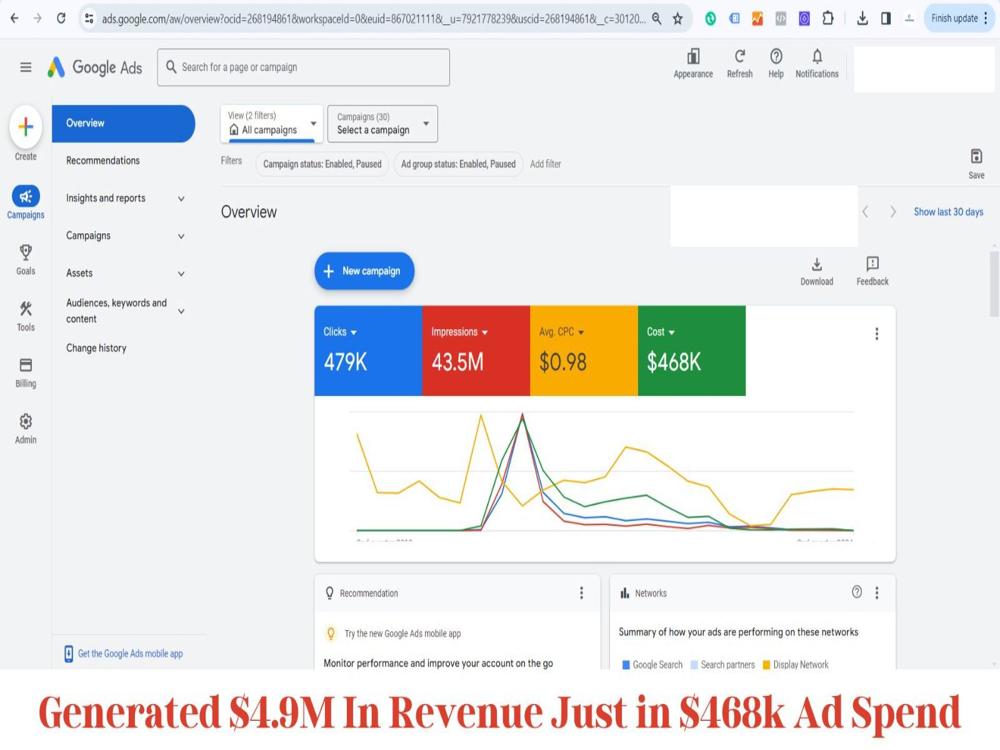
Task: Open the View All campaigns dropdown
Action: coord(272,123)
